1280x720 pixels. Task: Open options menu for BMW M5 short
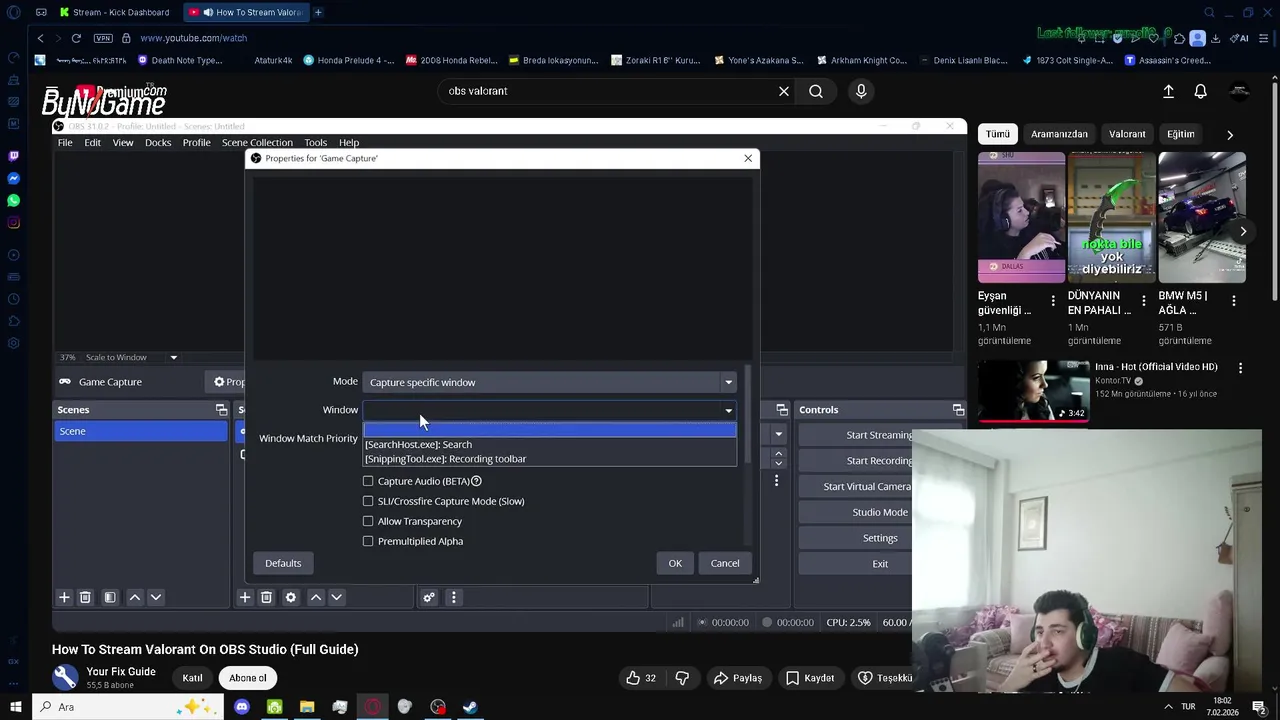1233,300
